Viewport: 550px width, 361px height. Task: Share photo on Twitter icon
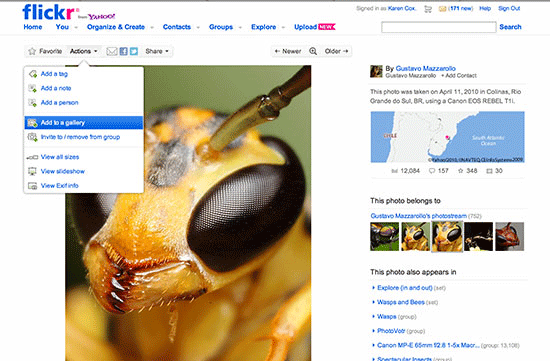(x=134, y=51)
